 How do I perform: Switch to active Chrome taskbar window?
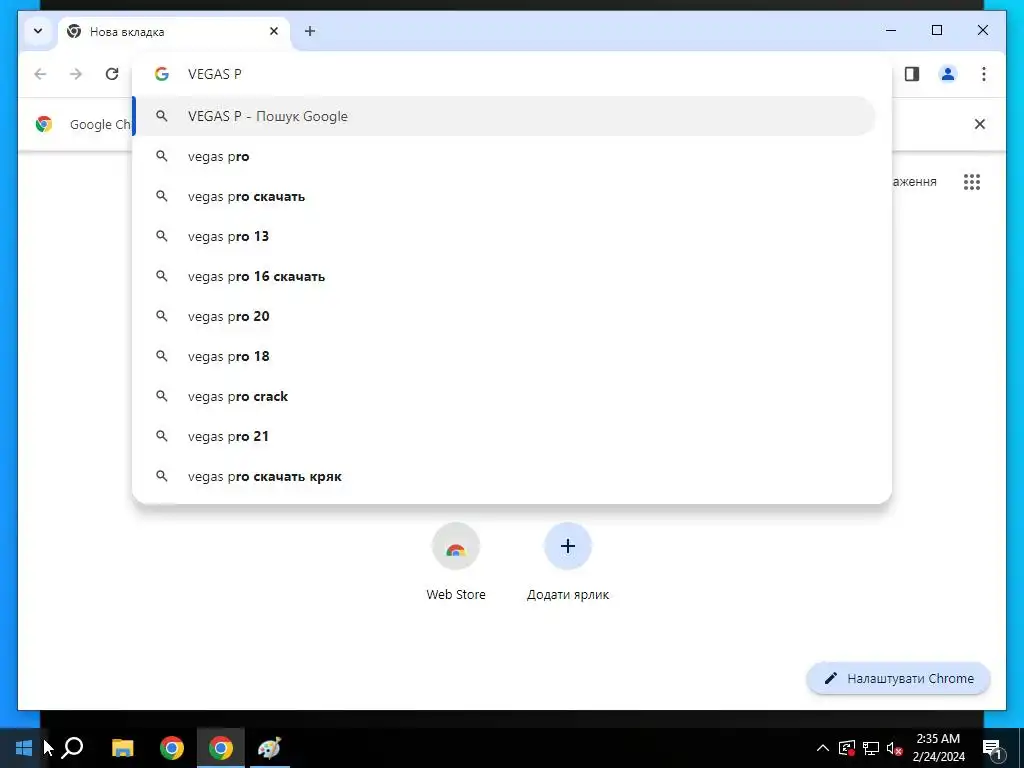[221, 748]
